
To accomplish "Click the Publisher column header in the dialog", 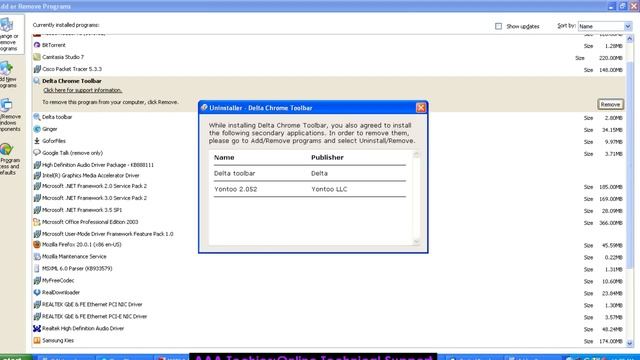I will point(327,158).
